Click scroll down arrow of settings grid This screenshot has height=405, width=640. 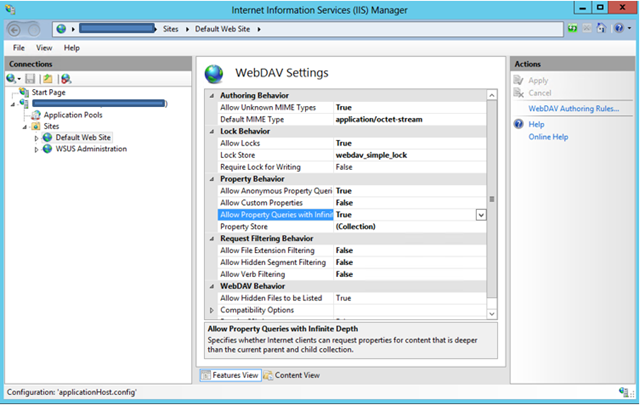[x=492, y=314]
